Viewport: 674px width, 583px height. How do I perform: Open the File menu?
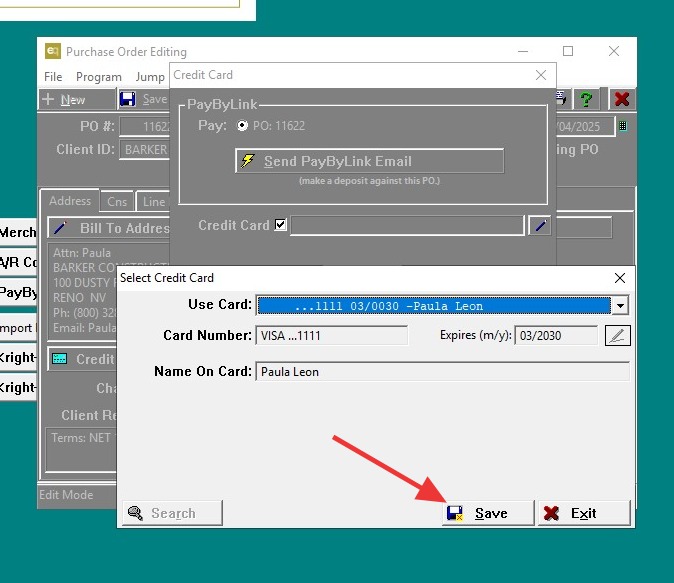click(53, 77)
